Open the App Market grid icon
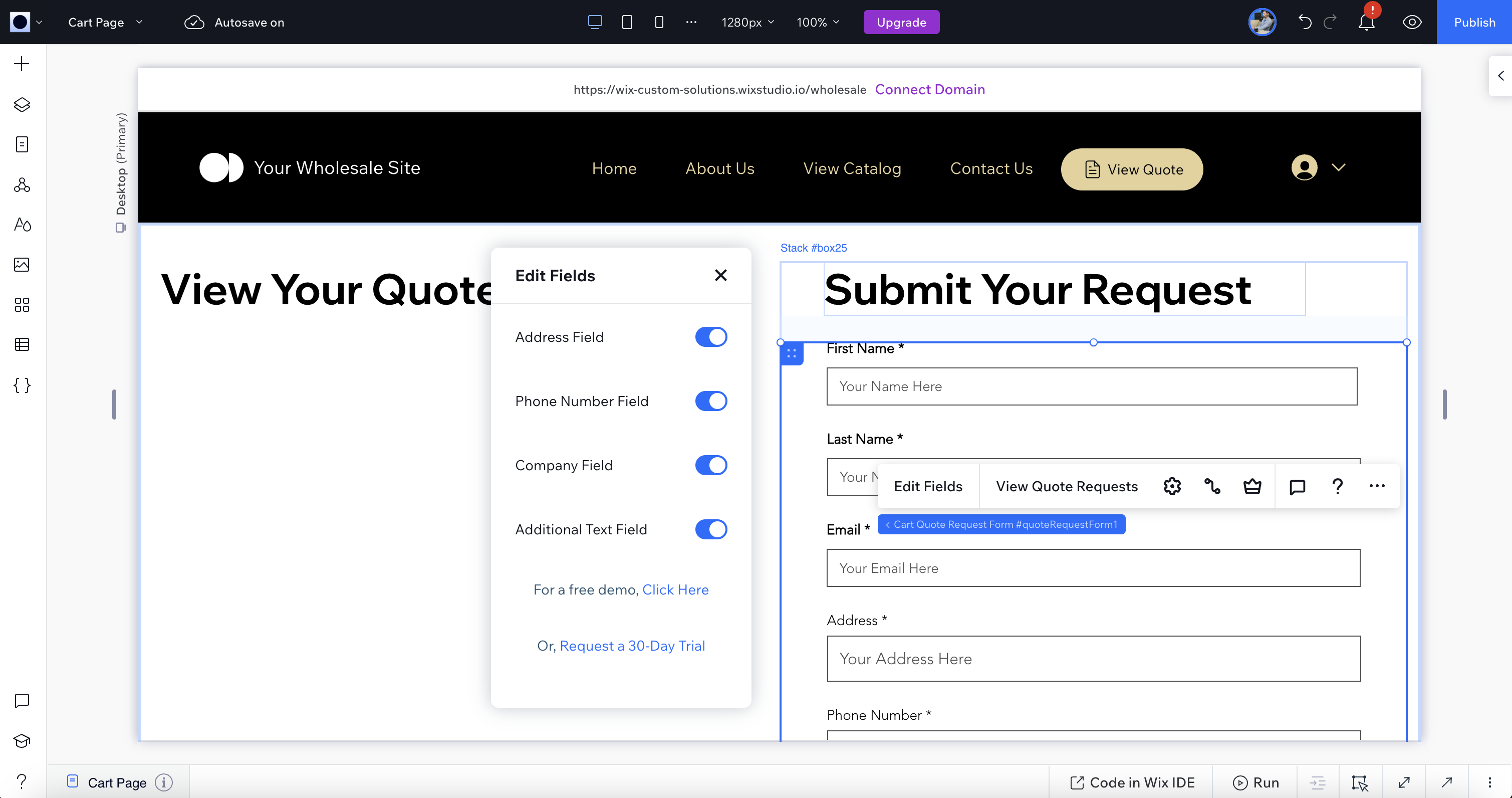 coord(22,305)
